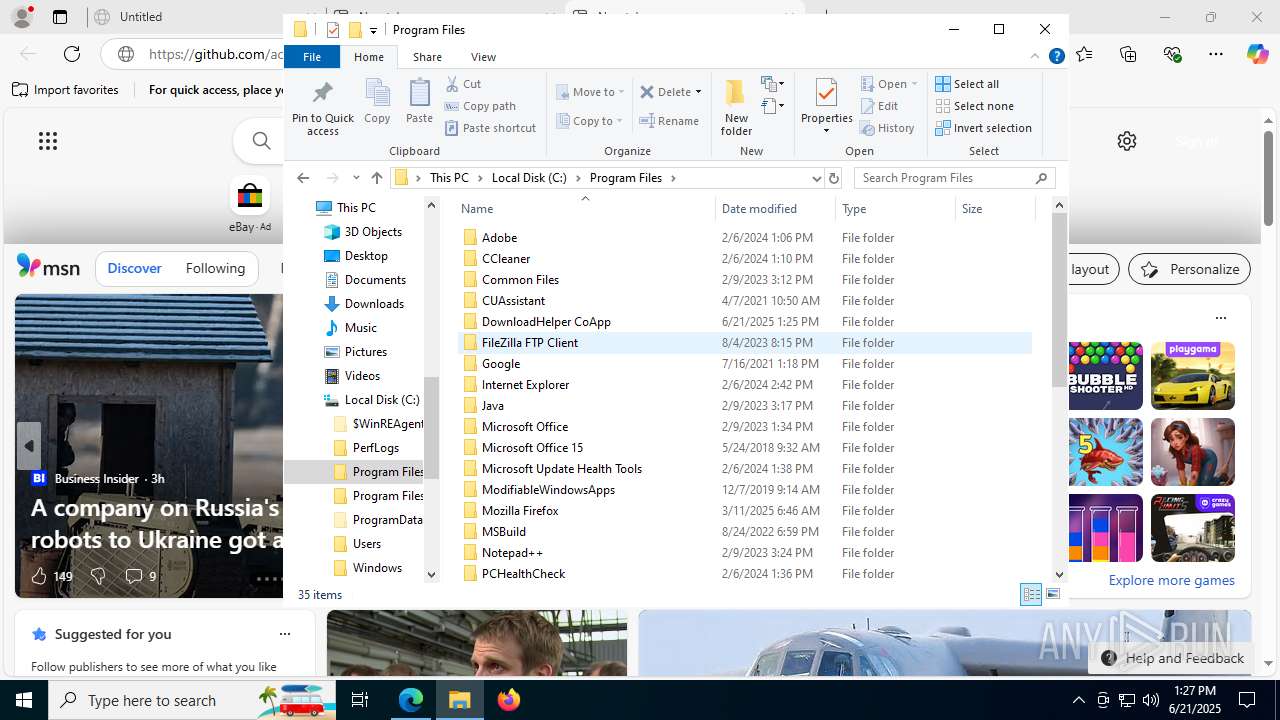
Task: Go back in File Explorer
Action: pos(303,178)
